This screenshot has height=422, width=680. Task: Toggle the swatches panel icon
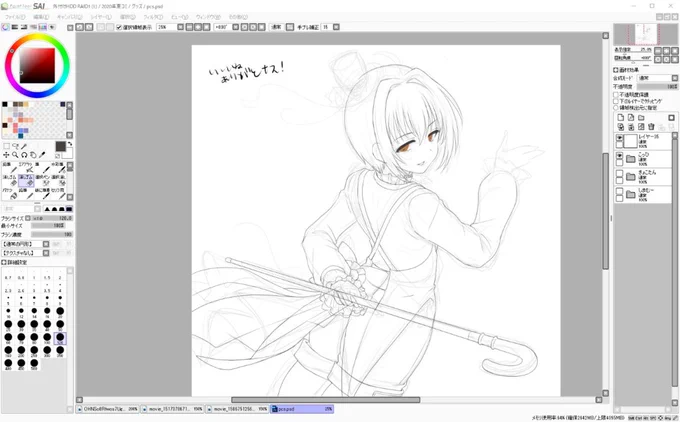click(x=42, y=27)
